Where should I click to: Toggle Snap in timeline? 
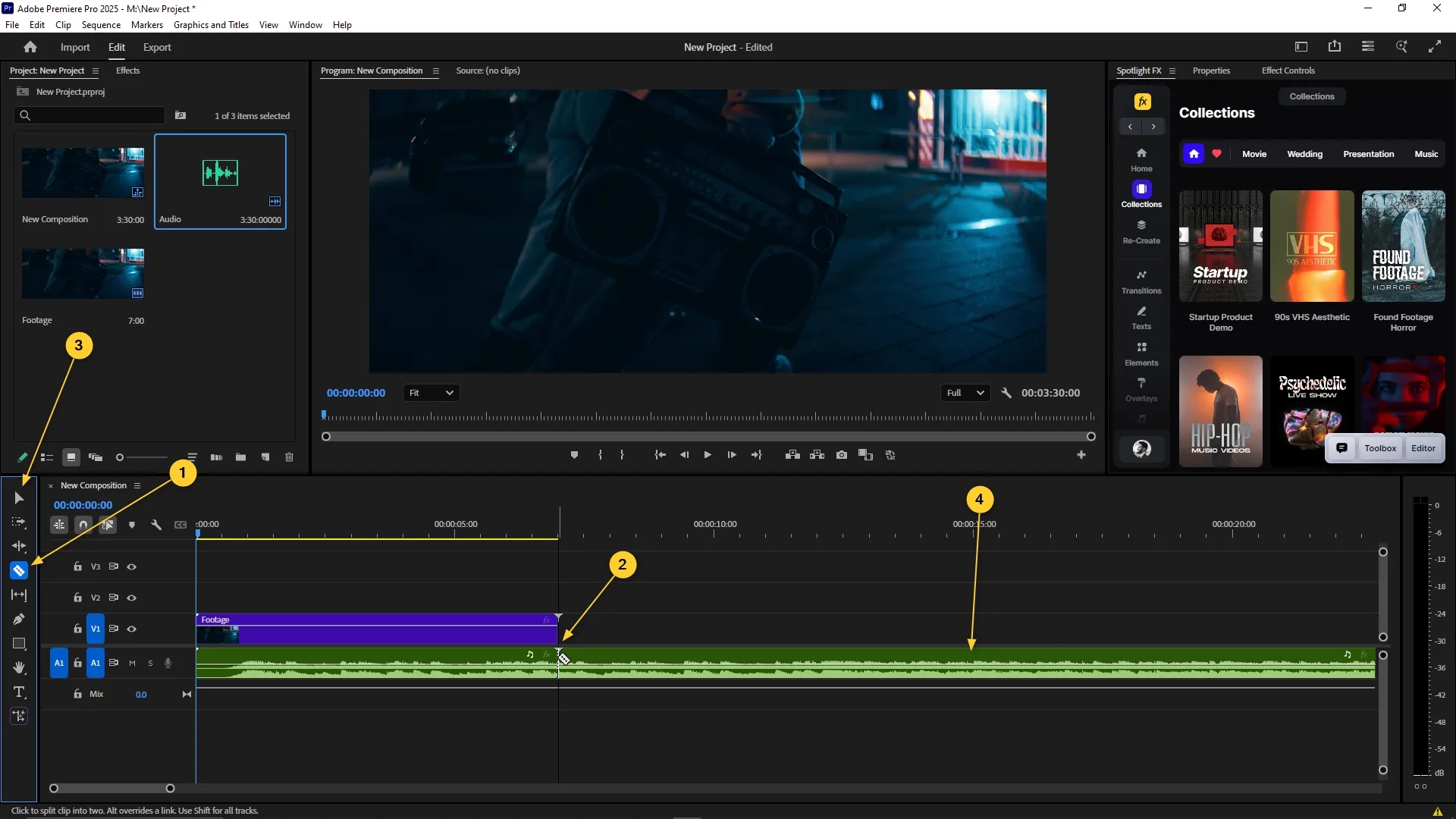coord(83,525)
